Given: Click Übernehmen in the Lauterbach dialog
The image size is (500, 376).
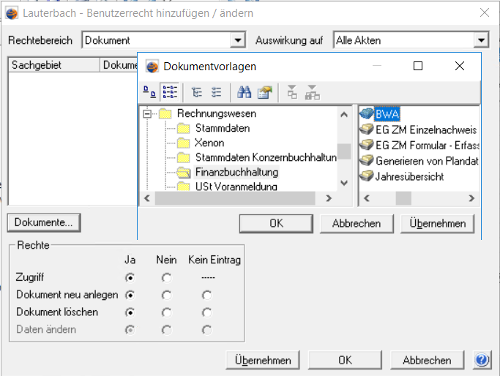Looking at the screenshot, I should click(263, 360).
